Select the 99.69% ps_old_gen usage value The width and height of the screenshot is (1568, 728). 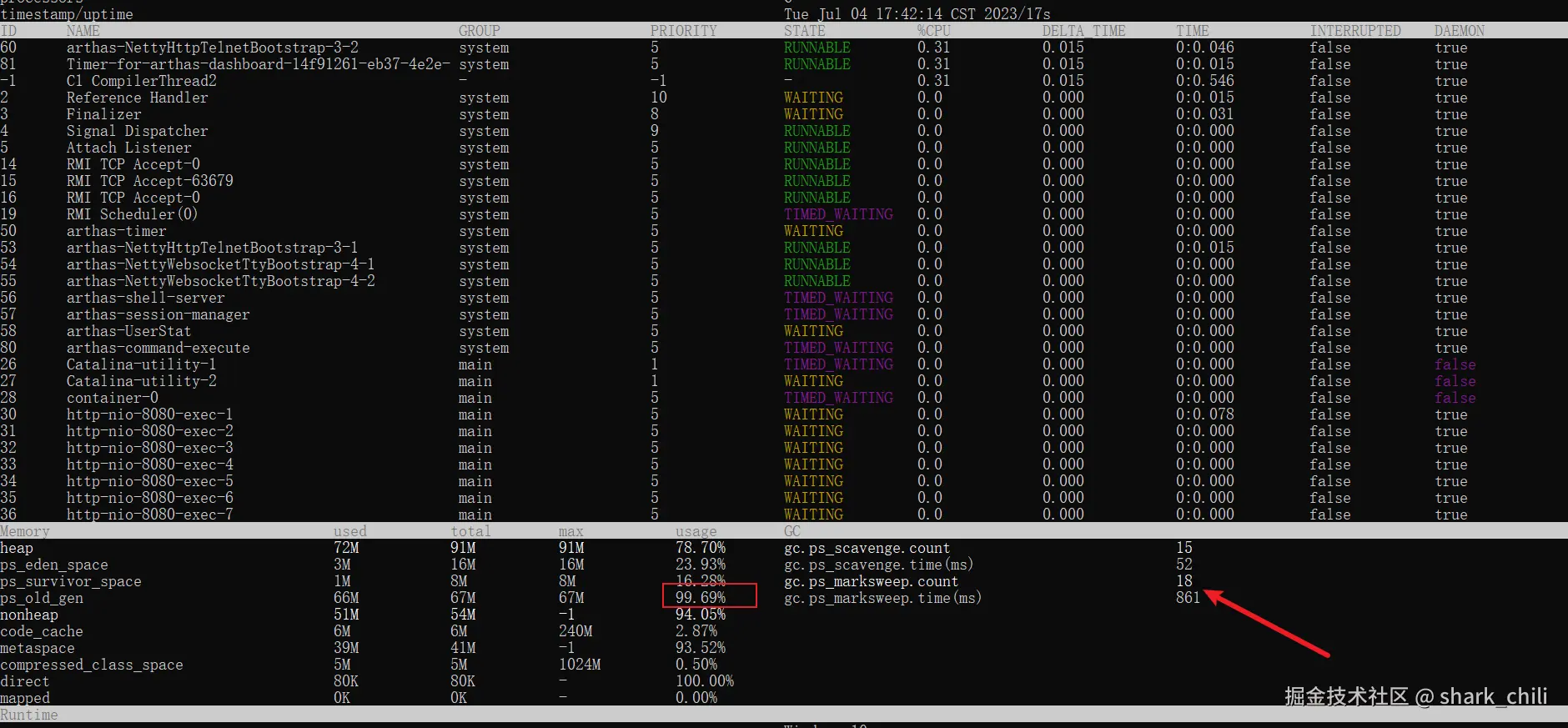[x=701, y=598]
